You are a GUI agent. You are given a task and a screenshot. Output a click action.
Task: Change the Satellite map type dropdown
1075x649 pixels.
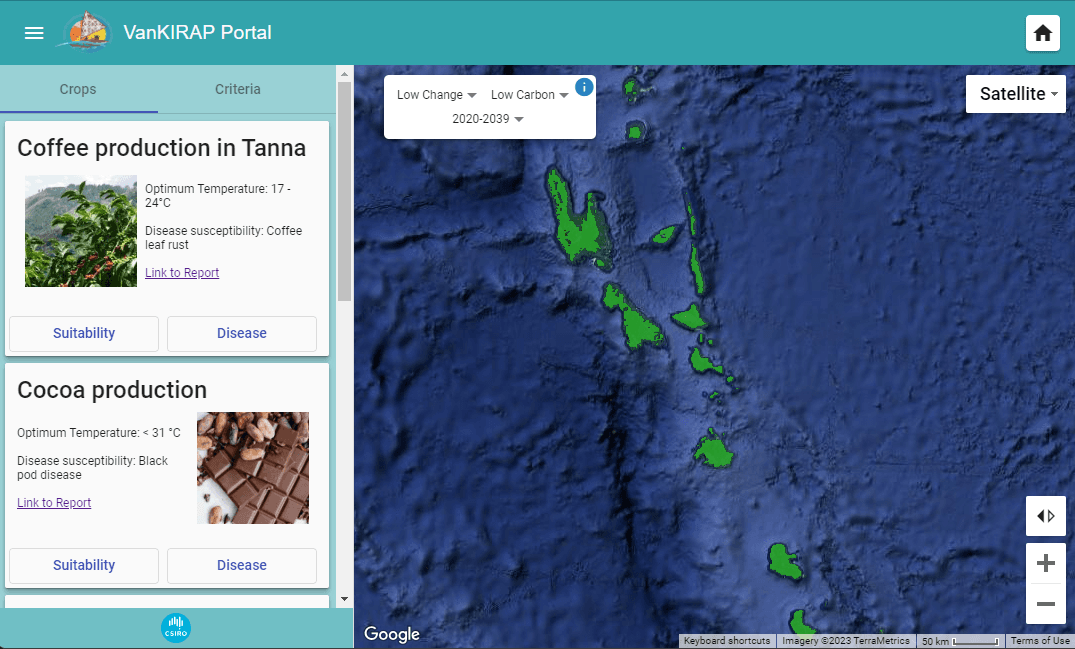(x=1016, y=94)
